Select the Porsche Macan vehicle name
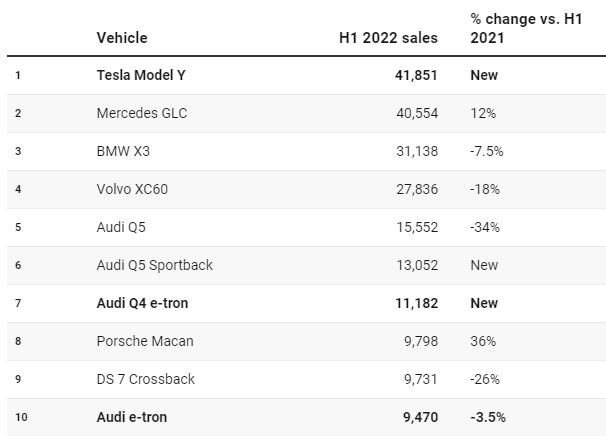606x448 pixels. pyautogui.click(x=145, y=341)
